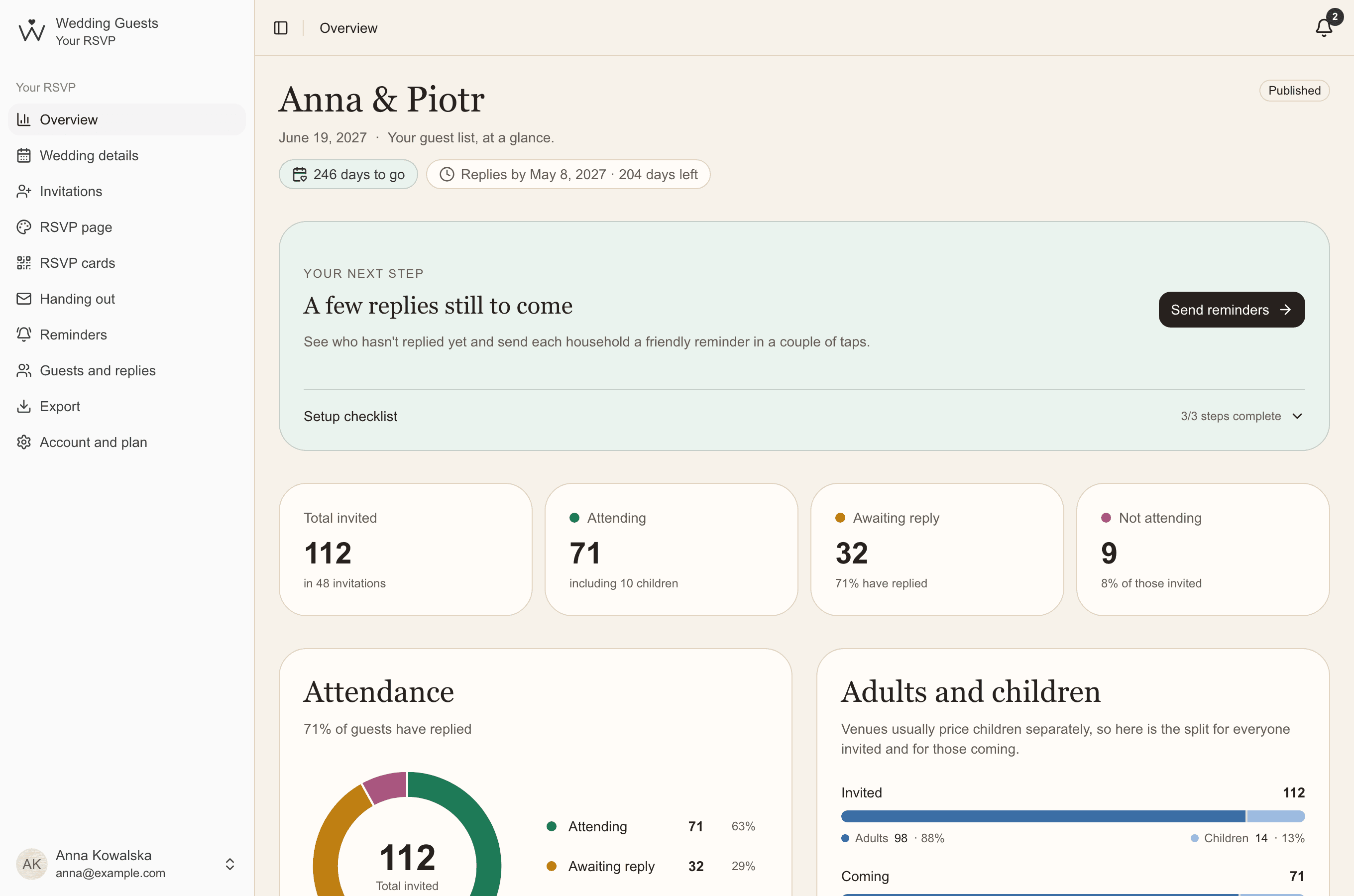1354x896 pixels.
Task: Click 'anna@example.com' in sidebar footer
Action: [111, 873]
